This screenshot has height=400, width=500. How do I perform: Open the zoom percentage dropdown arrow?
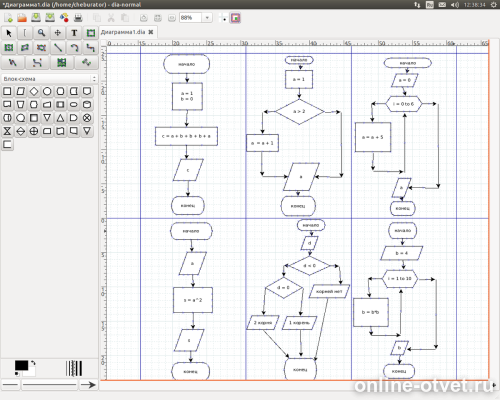pyautogui.click(x=207, y=18)
